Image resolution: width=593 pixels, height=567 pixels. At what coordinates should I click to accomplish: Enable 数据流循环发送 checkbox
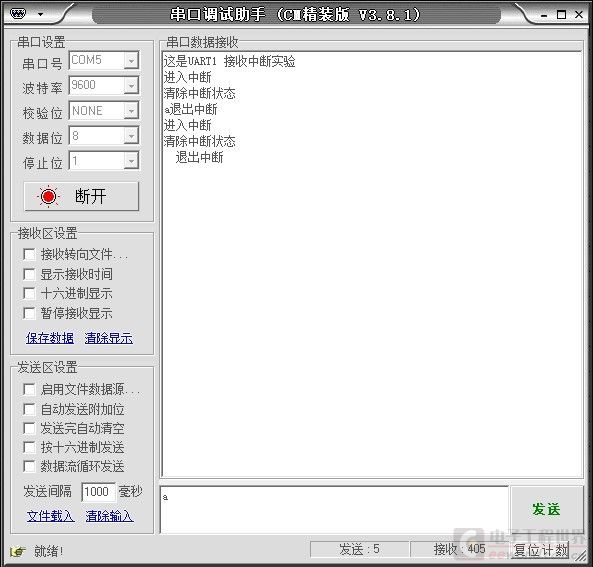pos(29,466)
